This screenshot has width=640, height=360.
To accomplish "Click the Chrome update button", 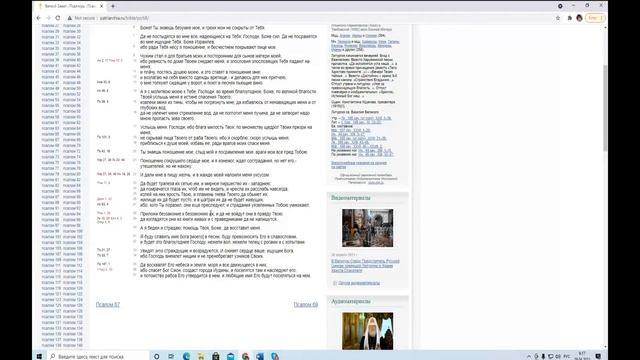I will (594, 18).
